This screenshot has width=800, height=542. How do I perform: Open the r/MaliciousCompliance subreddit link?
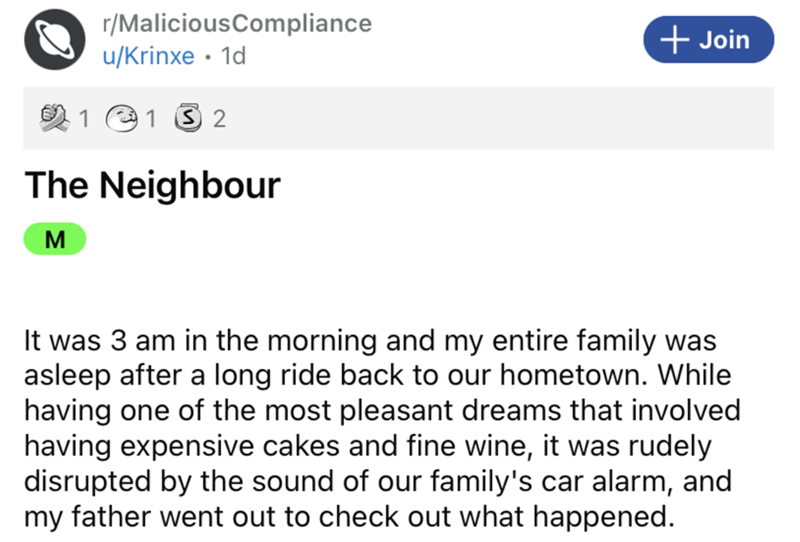(237, 23)
